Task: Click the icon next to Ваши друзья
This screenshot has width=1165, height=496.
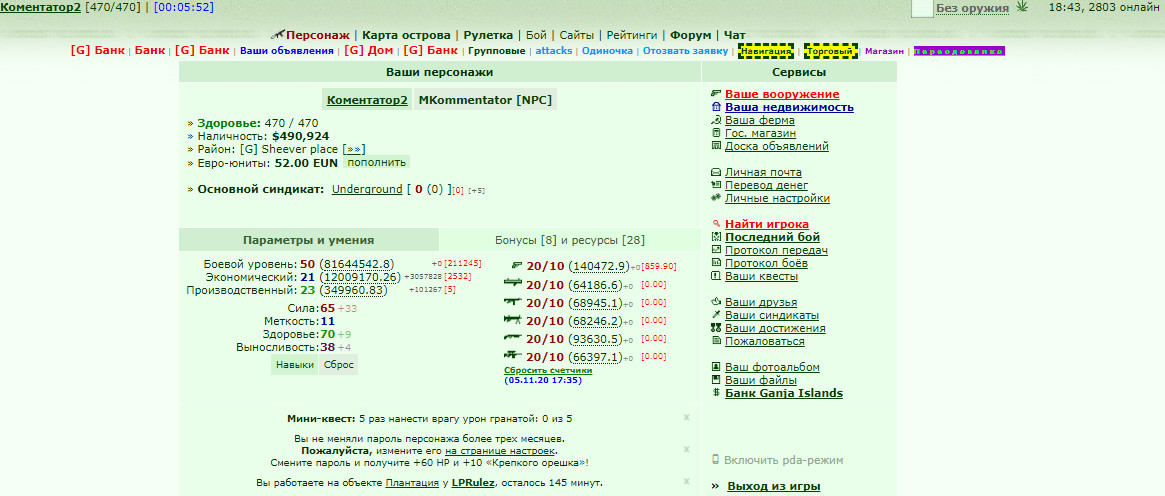Action: pos(716,302)
